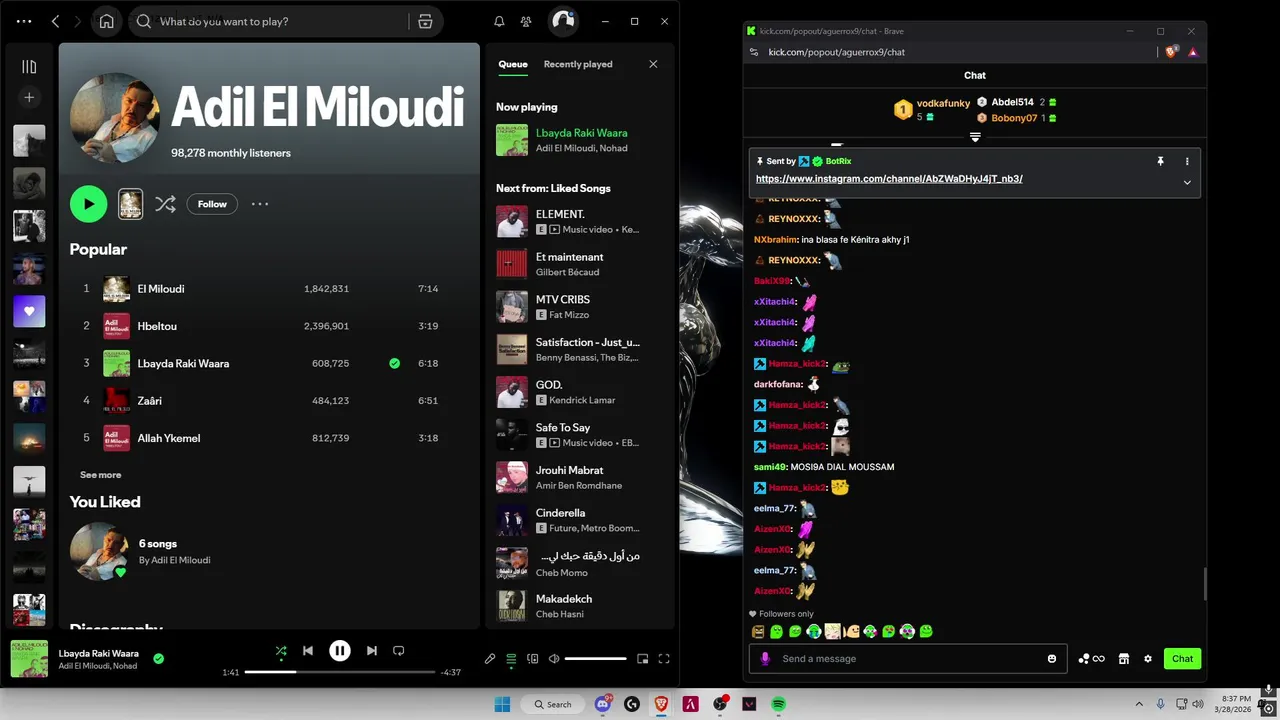Expand popular list with See more
This screenshot has height=720, width=1280.
(100, 475)
